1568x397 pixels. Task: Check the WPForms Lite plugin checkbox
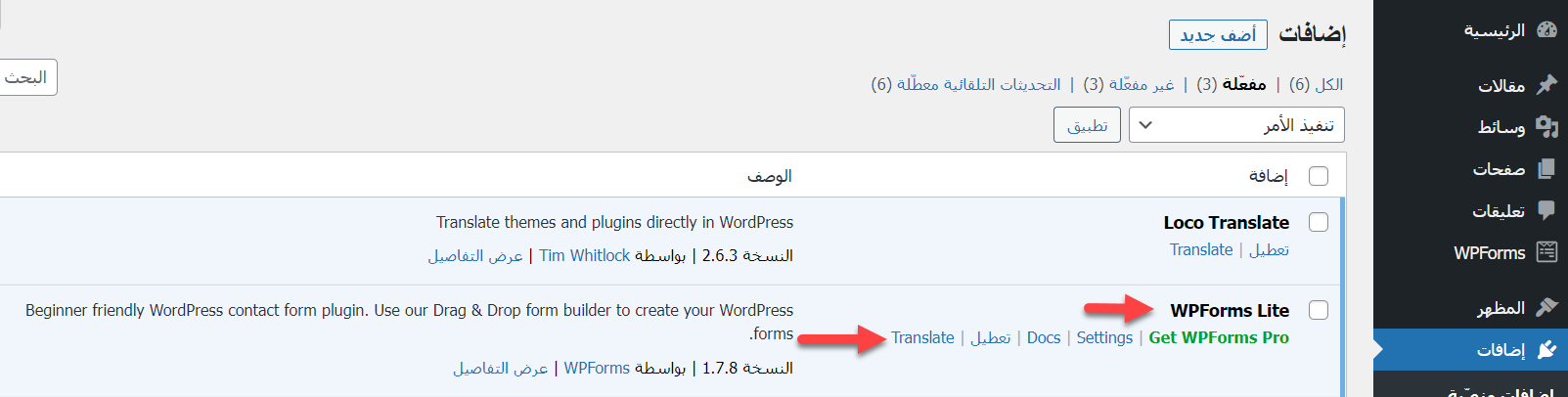coord(1319,310)
